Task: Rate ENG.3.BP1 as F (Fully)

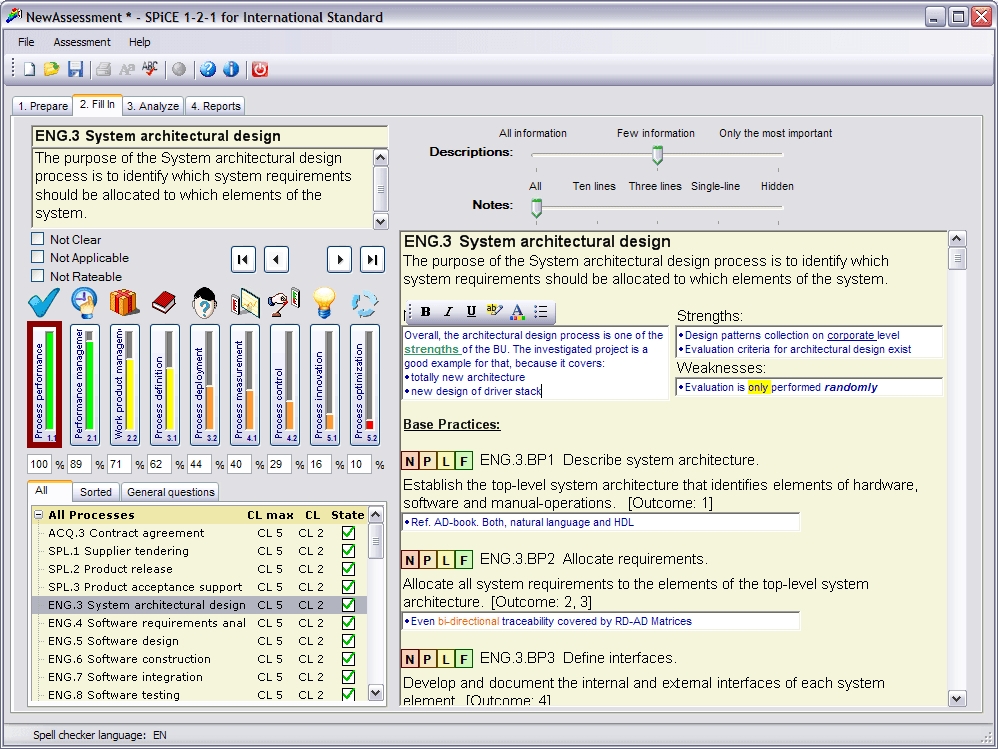Action: point(463,461)
